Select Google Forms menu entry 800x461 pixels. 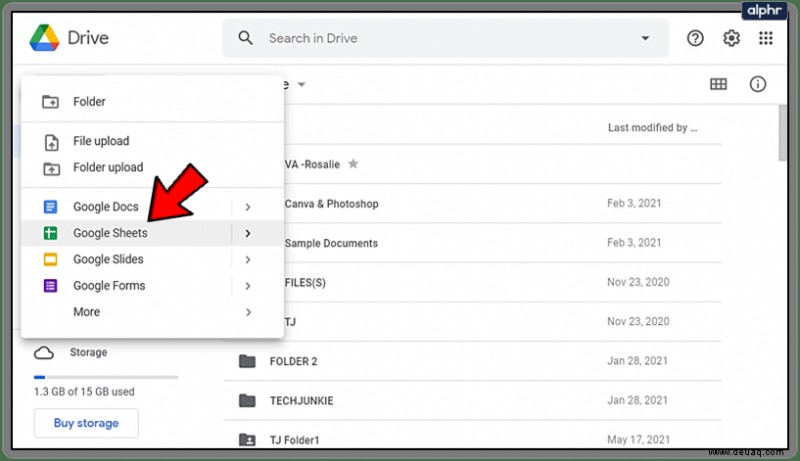coord(152,286)
